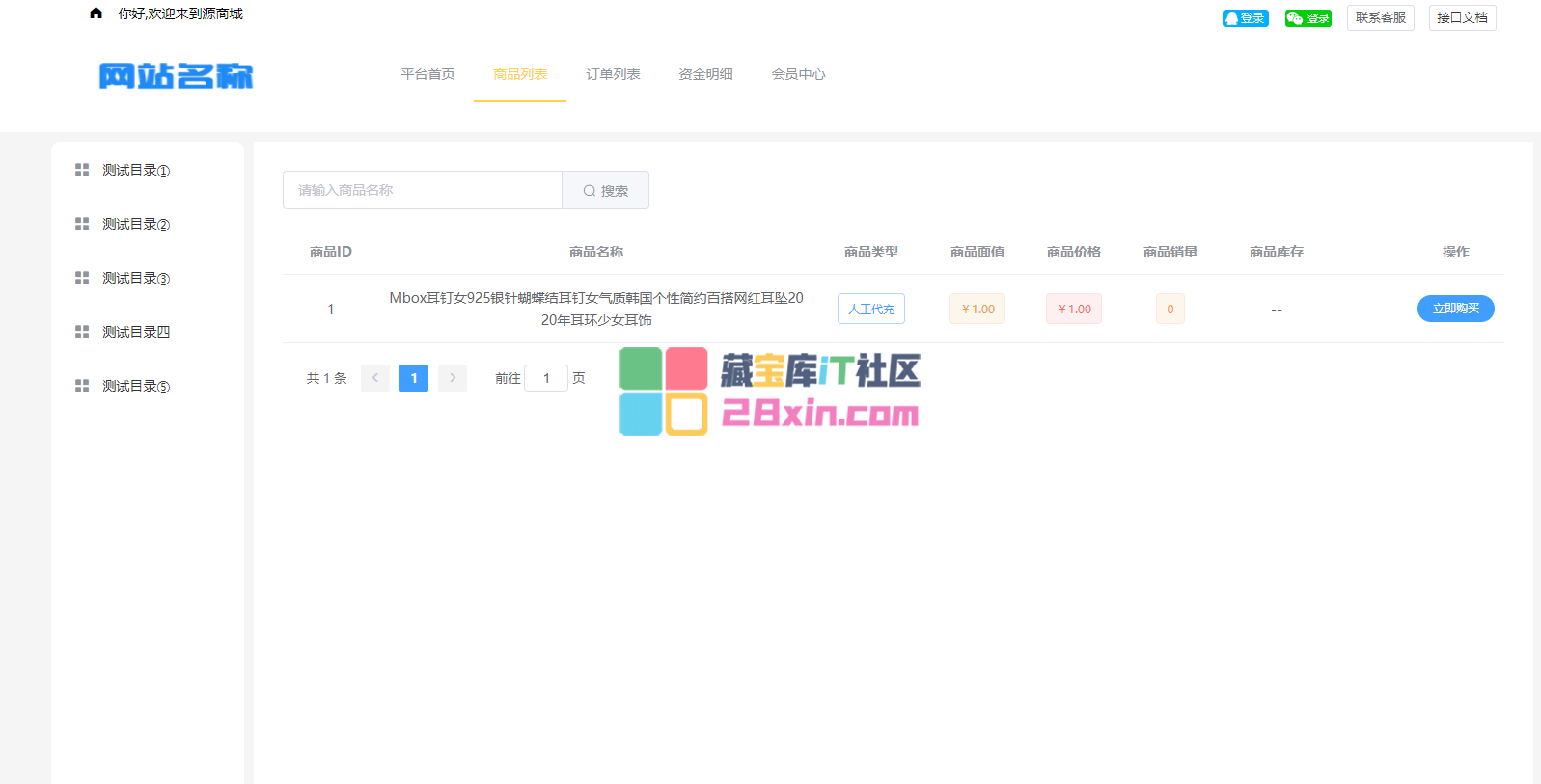Screen dimensions: 1541x784
Task: Click grid icon beside 测试目录③
Action: click(82, 278)
